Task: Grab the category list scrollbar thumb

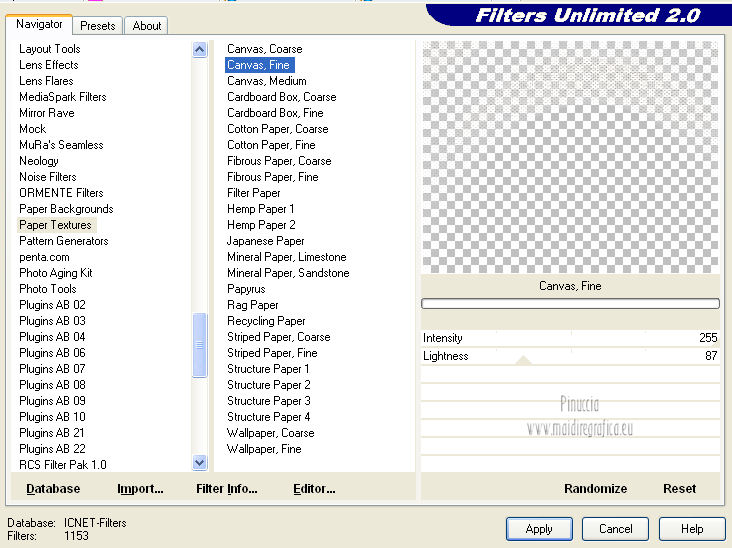Action: tap(199, 345)
